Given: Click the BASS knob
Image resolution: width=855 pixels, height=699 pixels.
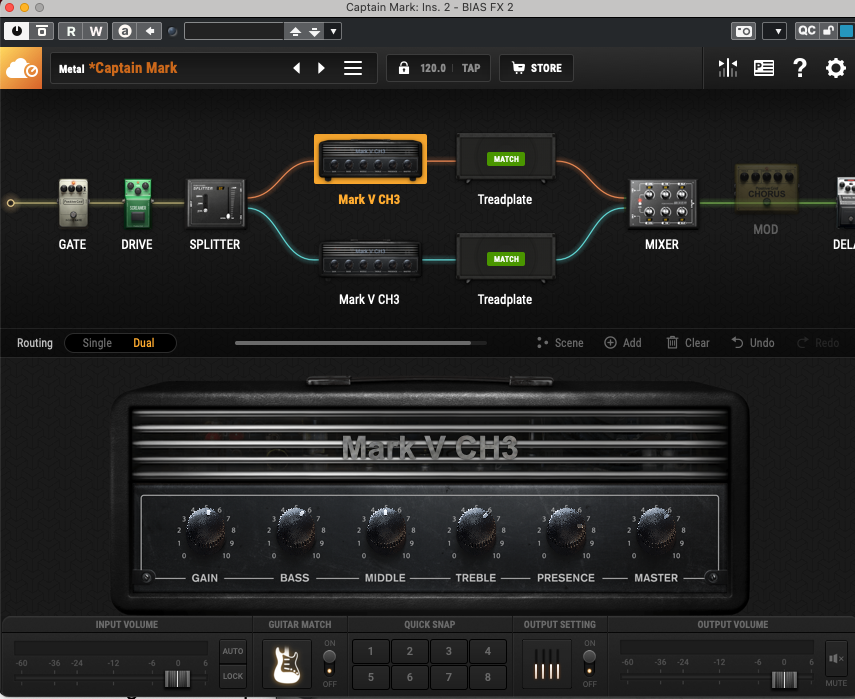Looking at the screenshot, I should [x=296, y=528].
